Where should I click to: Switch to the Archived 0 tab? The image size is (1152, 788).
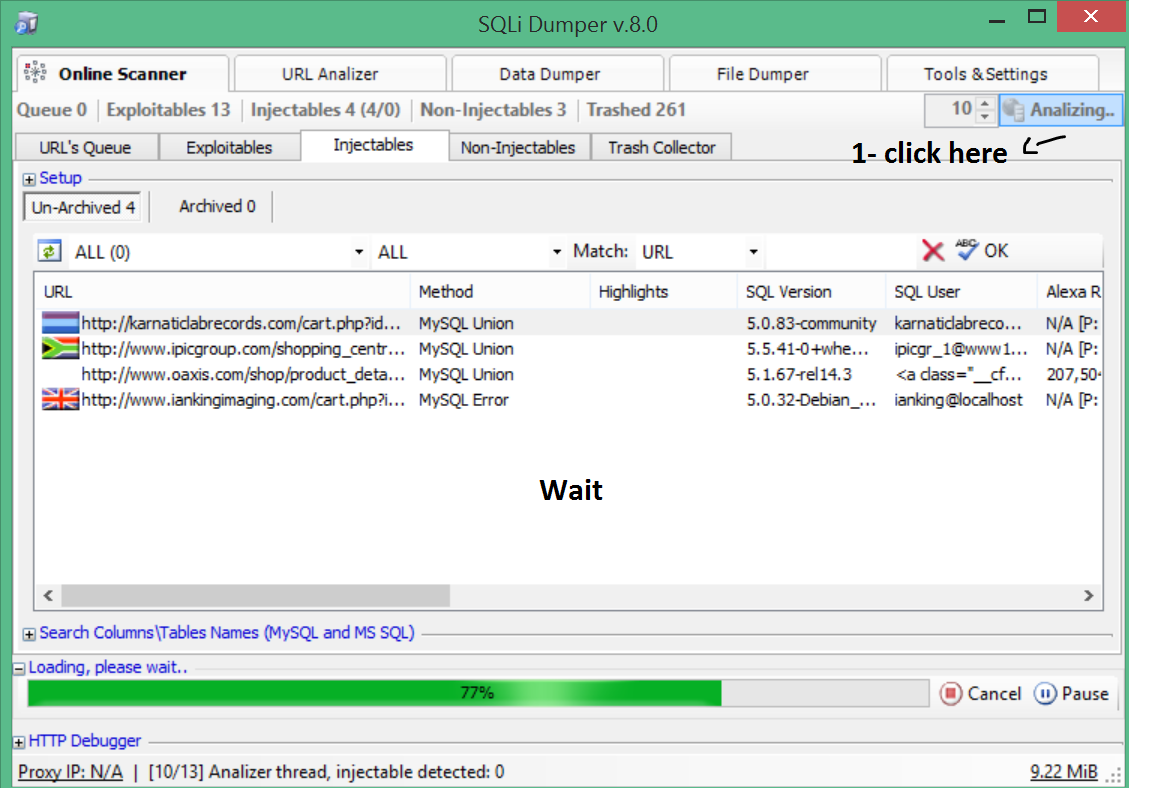click(x=217, y=206)
